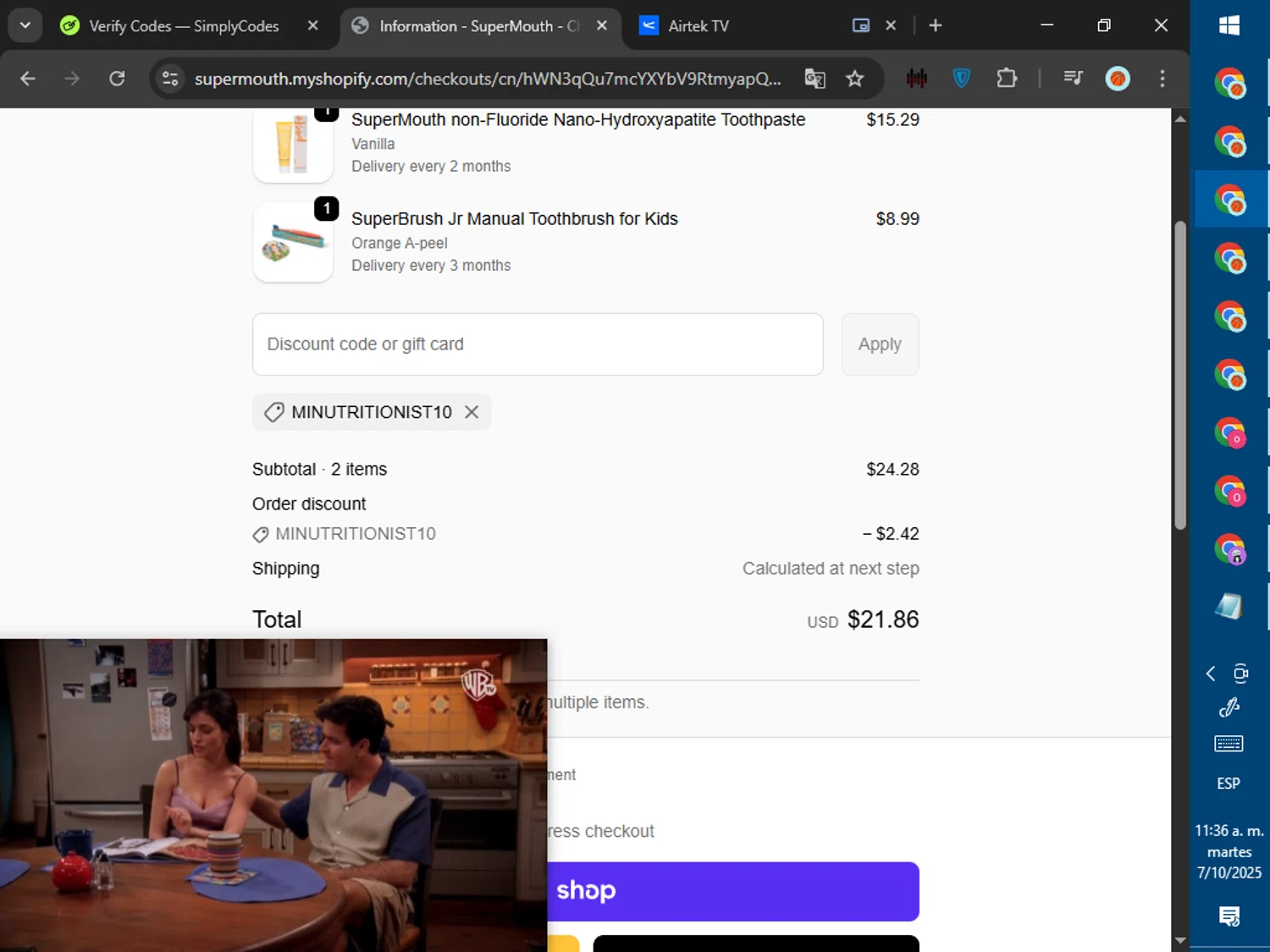The height and width of the screenshot is (952, 1270).
Task: Open the first Chrome taskbar icon
Action: [1229, 84]
